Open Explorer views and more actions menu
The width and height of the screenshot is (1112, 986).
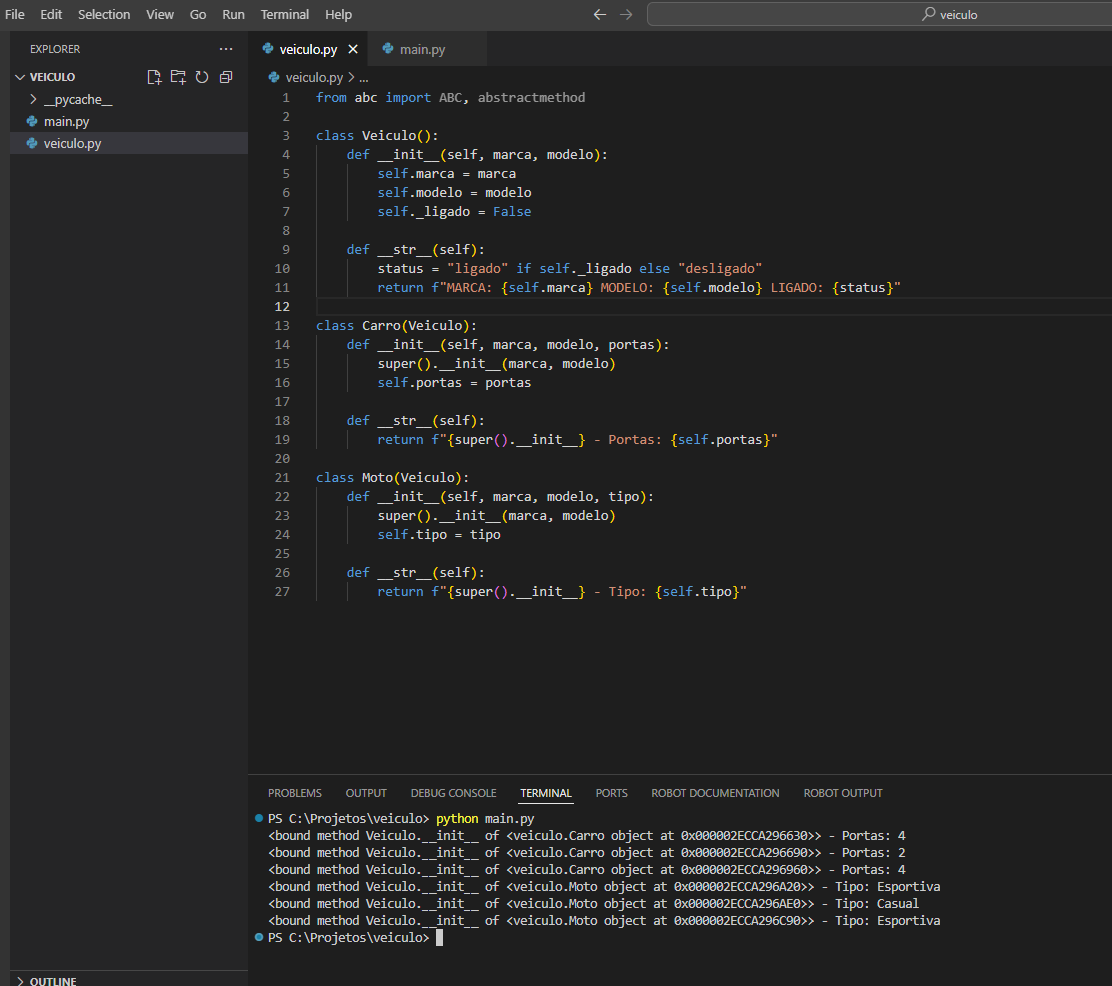pos(226,49)
